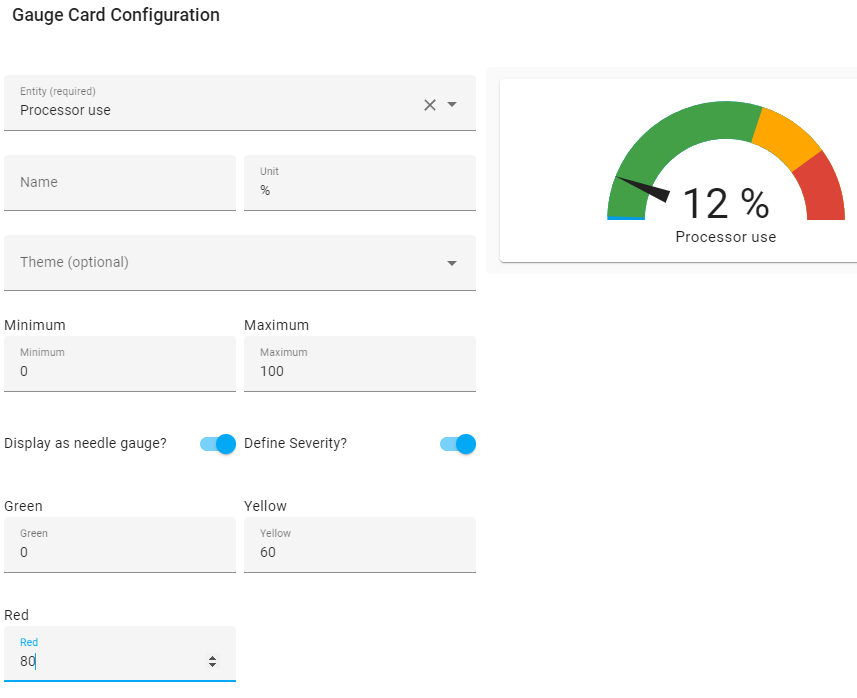
Task: Click the 12 % gauge reading
Action: pyautogui.click(x=726, y=203)
